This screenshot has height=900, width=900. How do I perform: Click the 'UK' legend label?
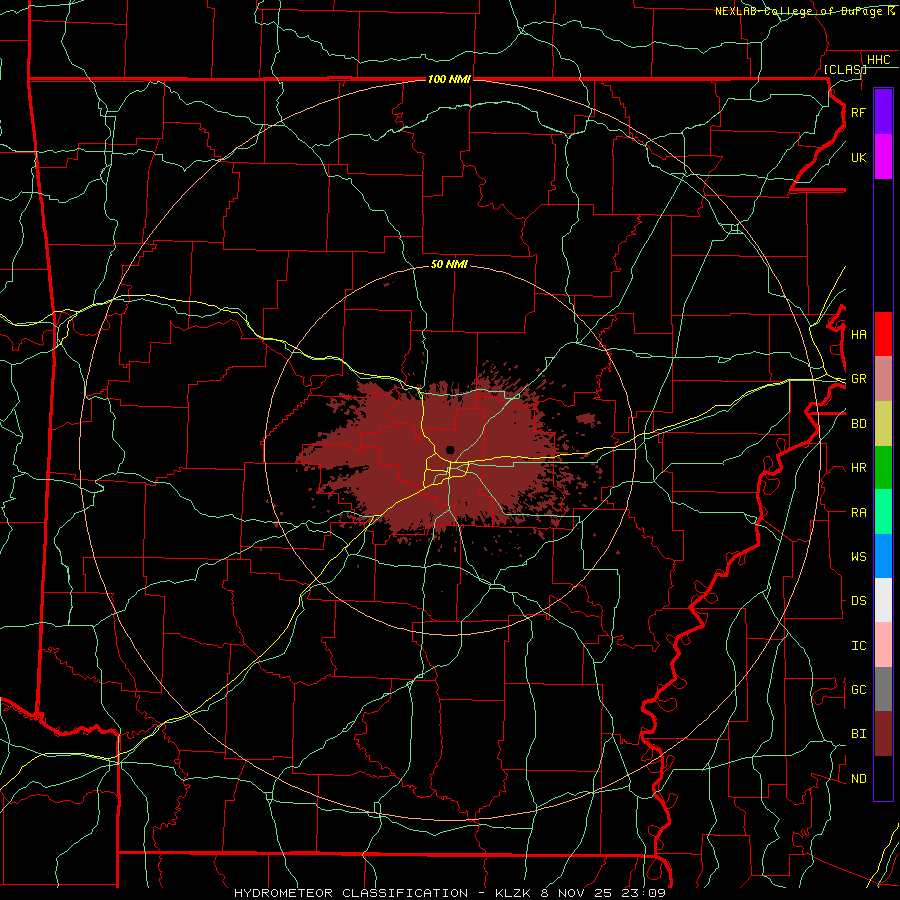tap(859, 157)
